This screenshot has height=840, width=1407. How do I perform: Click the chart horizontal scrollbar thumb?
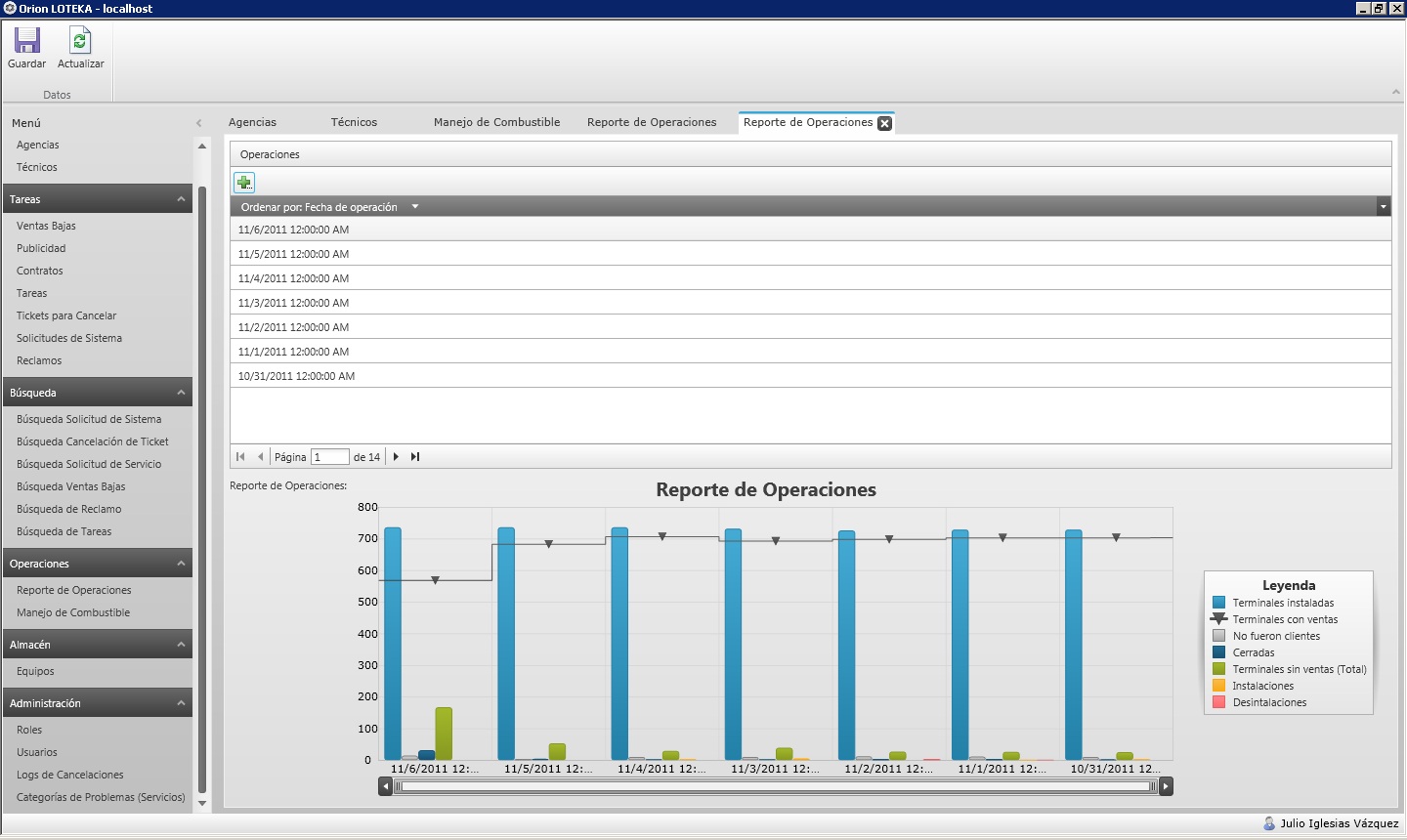[776, 786]
